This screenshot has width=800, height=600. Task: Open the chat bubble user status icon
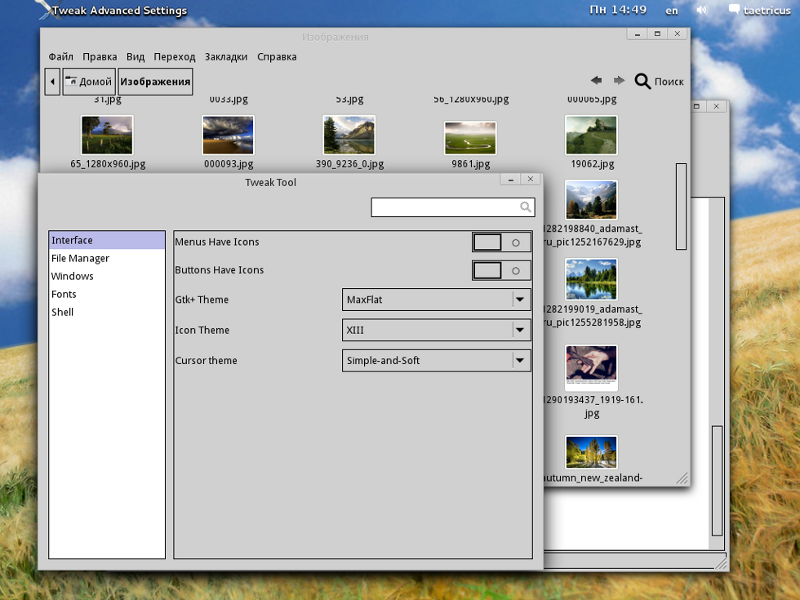[734, 9]
